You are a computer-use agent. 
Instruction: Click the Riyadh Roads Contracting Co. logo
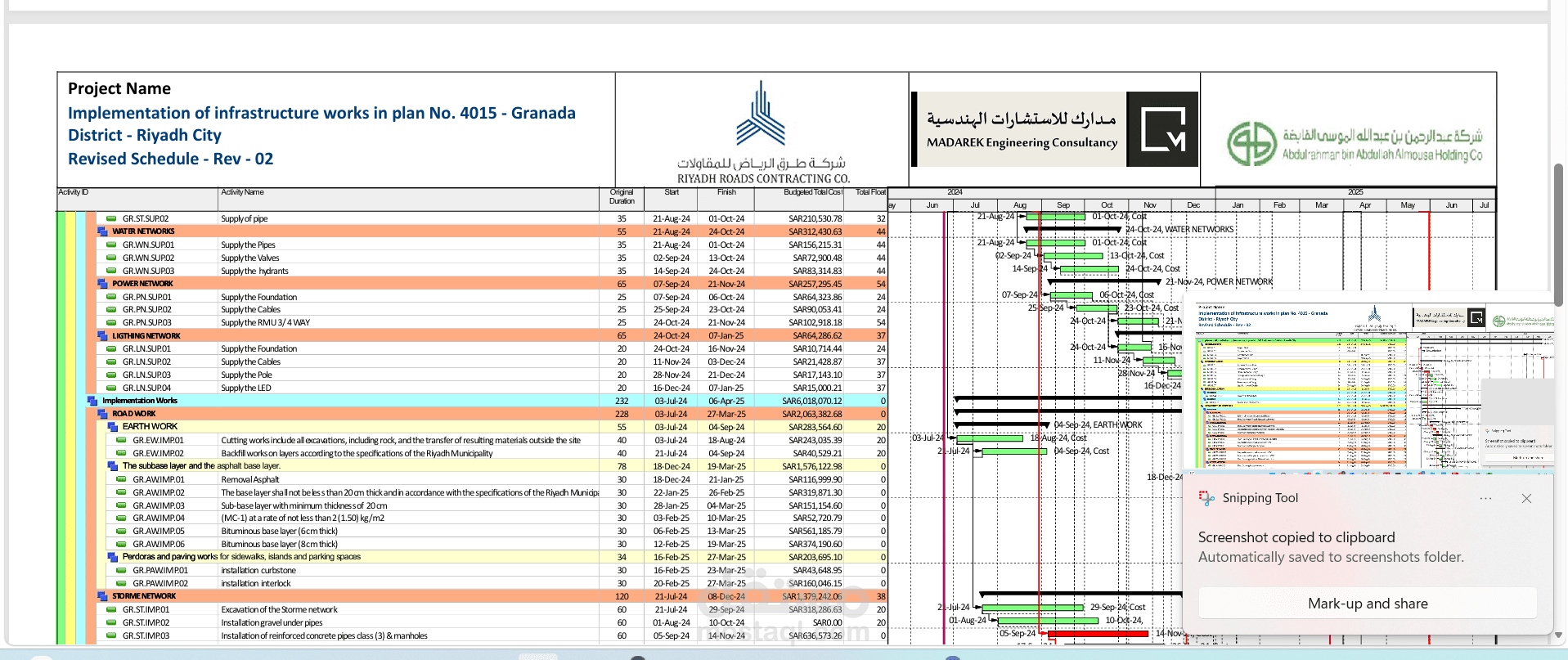click(x=762, y=132)
